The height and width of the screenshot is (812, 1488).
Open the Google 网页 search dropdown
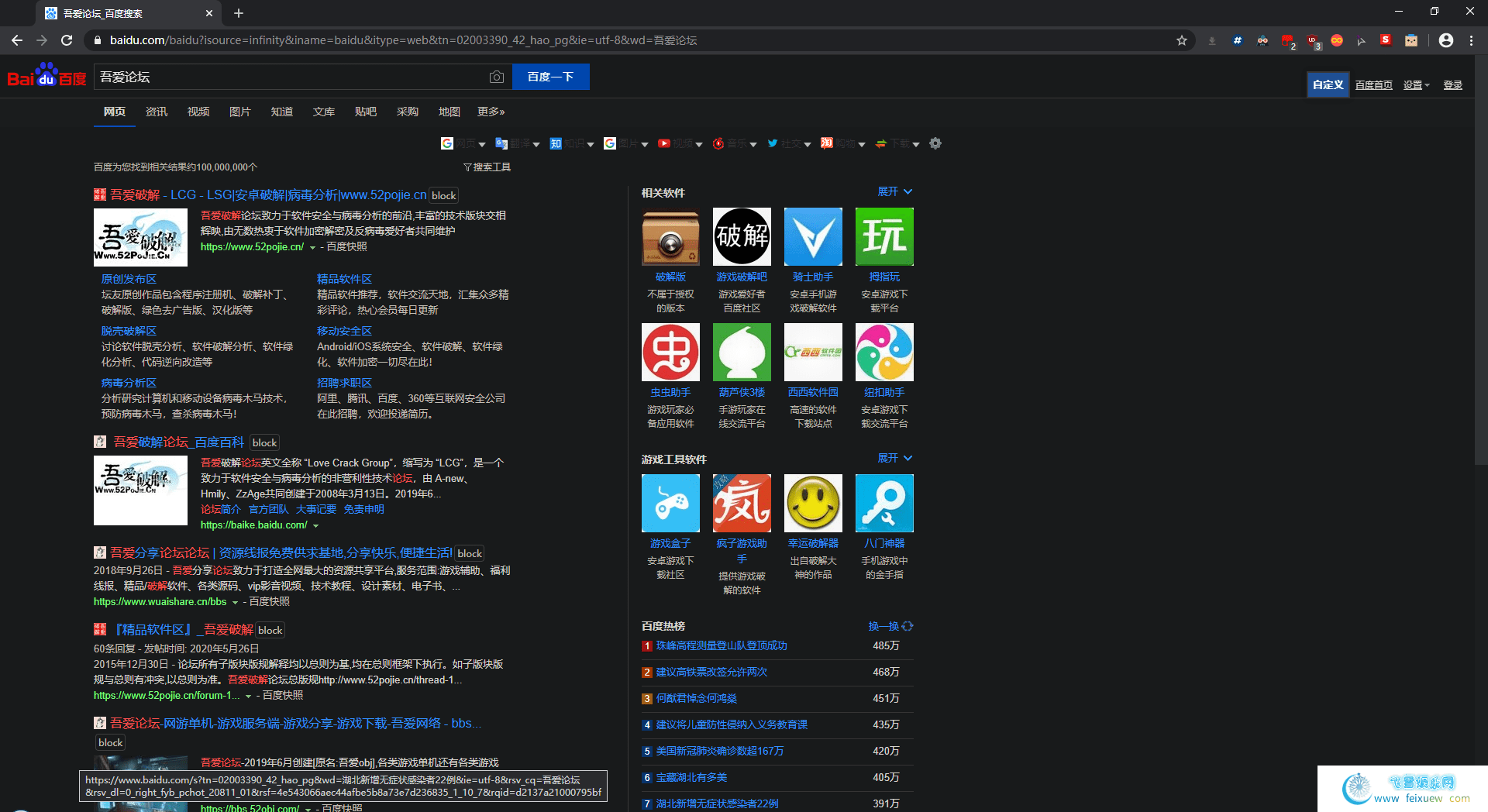(x=463, y=143)
